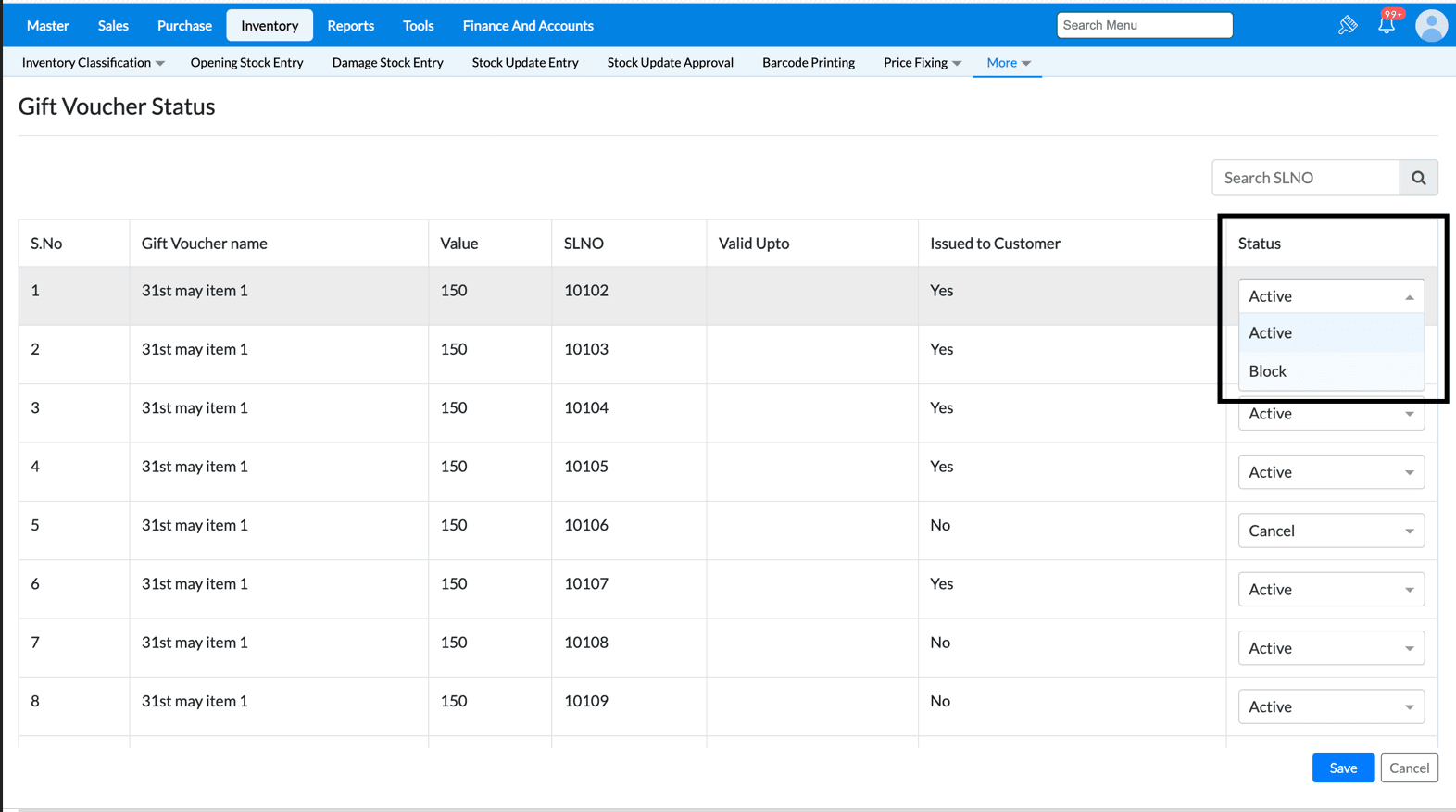Expand Inventory Classification submenu

tap(93, 63)
